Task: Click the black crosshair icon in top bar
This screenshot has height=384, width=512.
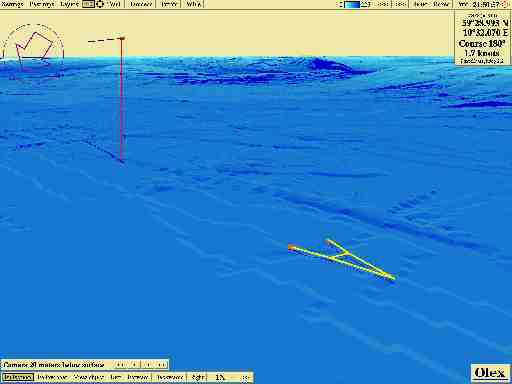Action: point(100,4)
